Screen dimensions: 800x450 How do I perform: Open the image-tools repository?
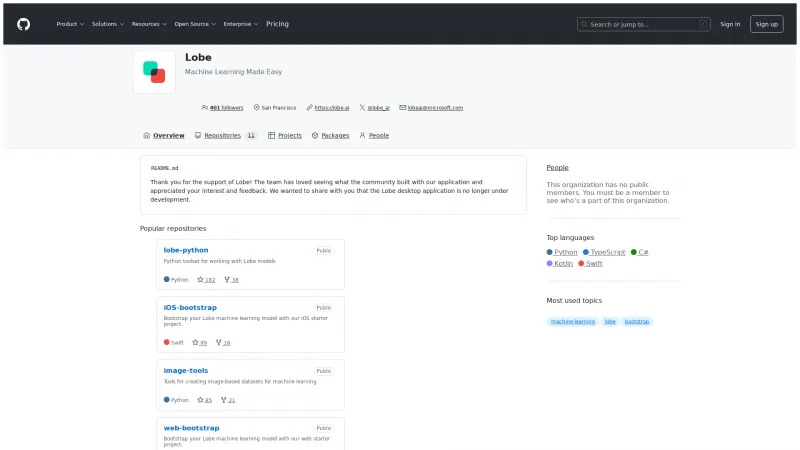pos(186,370)
